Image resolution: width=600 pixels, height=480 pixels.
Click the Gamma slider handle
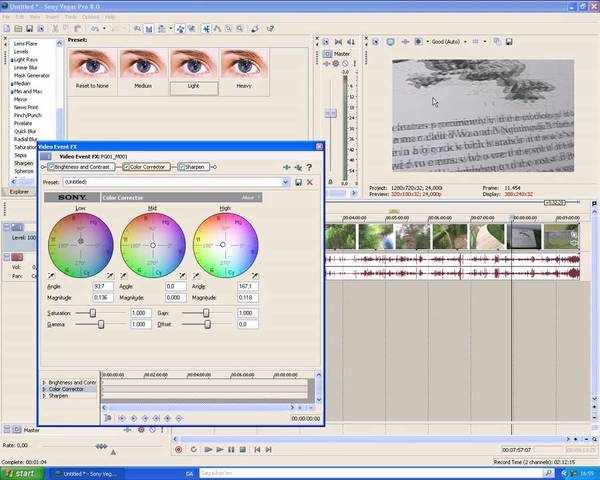pos(101,324)
